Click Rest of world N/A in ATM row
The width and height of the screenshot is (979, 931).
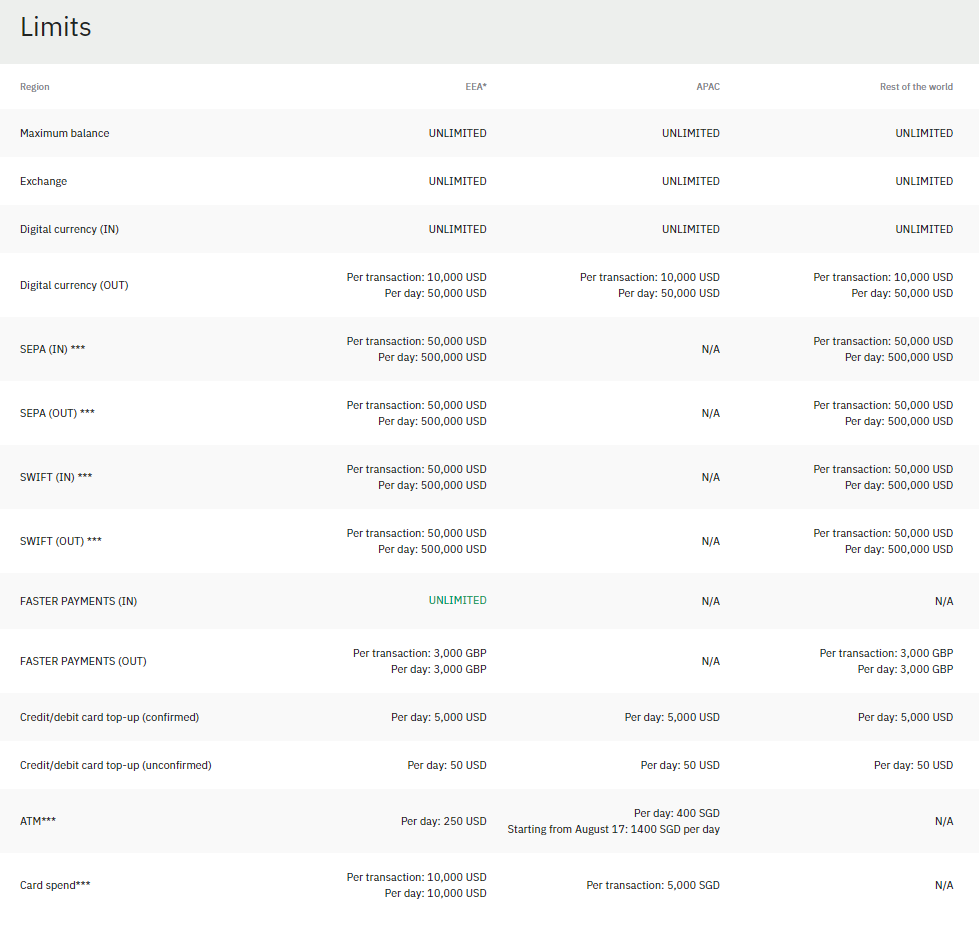944,821
